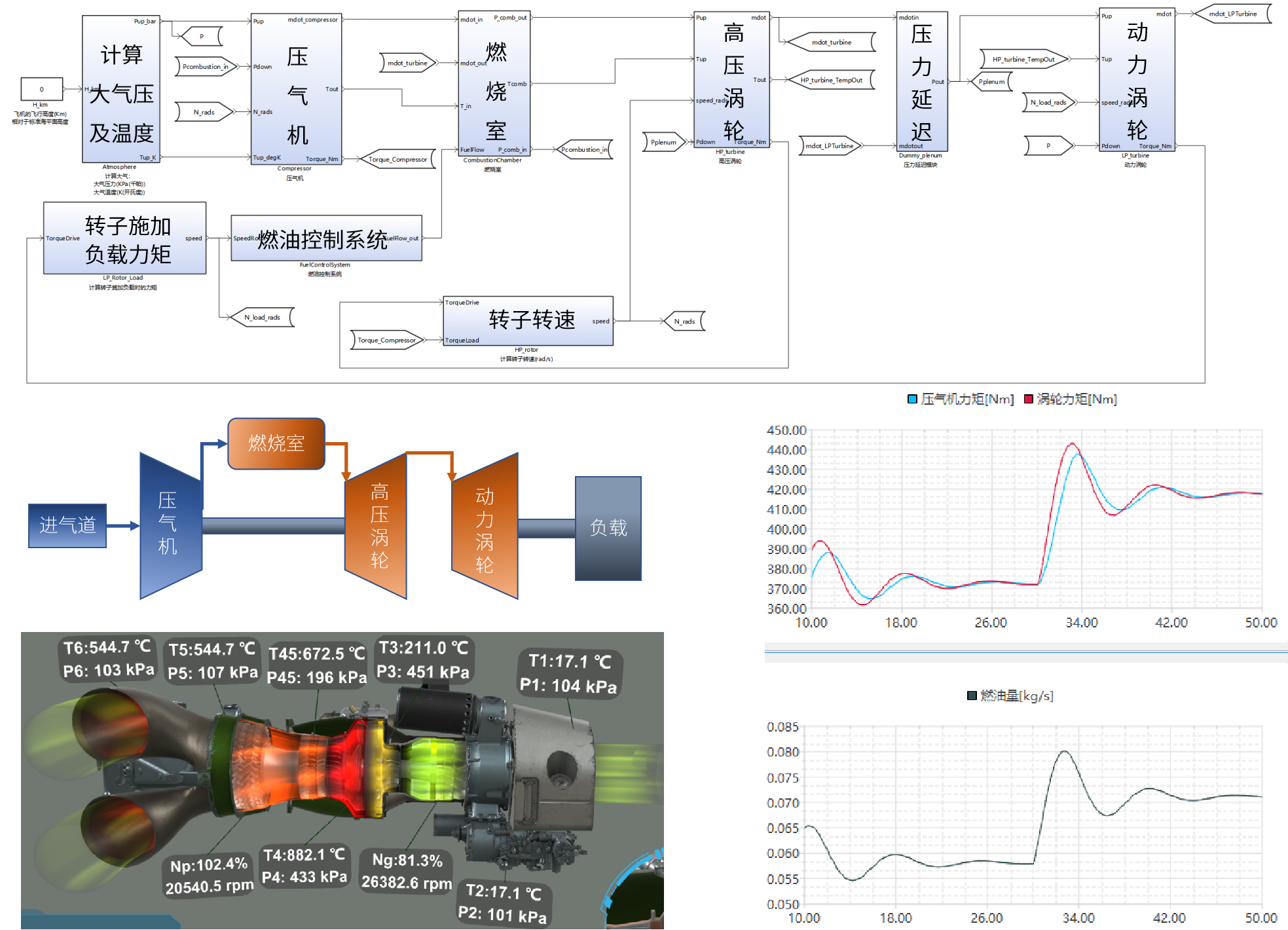Click the 进气道 inlet box in schematic
This screenshot has width=1288, height=930.
[x=67, y=525]
